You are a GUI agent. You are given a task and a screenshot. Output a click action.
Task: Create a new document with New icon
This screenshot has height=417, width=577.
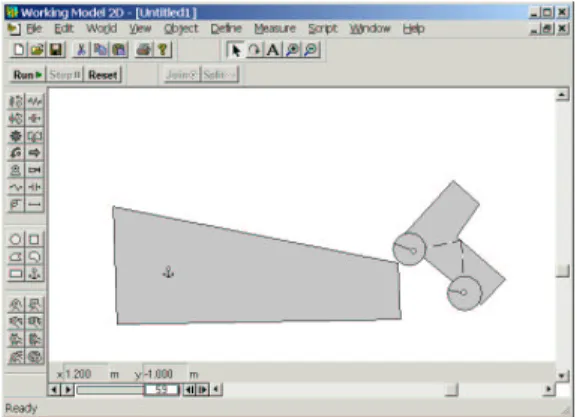pyautogui.click(x=19, y=50)
